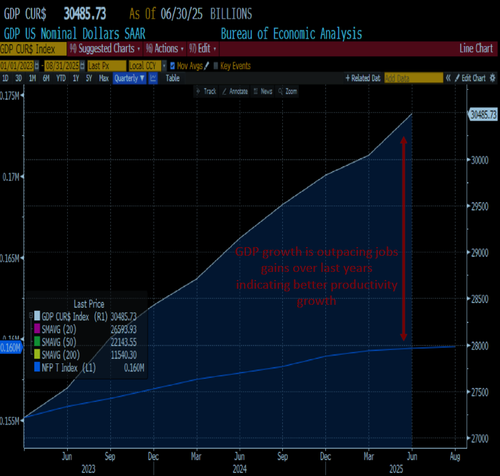
Task: Click the As Of 06/30/25 date text
Action: click(166, 14)
